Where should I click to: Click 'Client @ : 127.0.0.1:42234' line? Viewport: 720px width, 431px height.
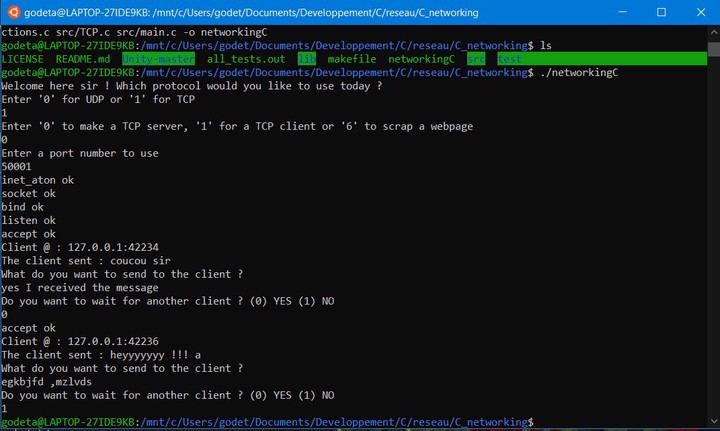tap(80, 247)
